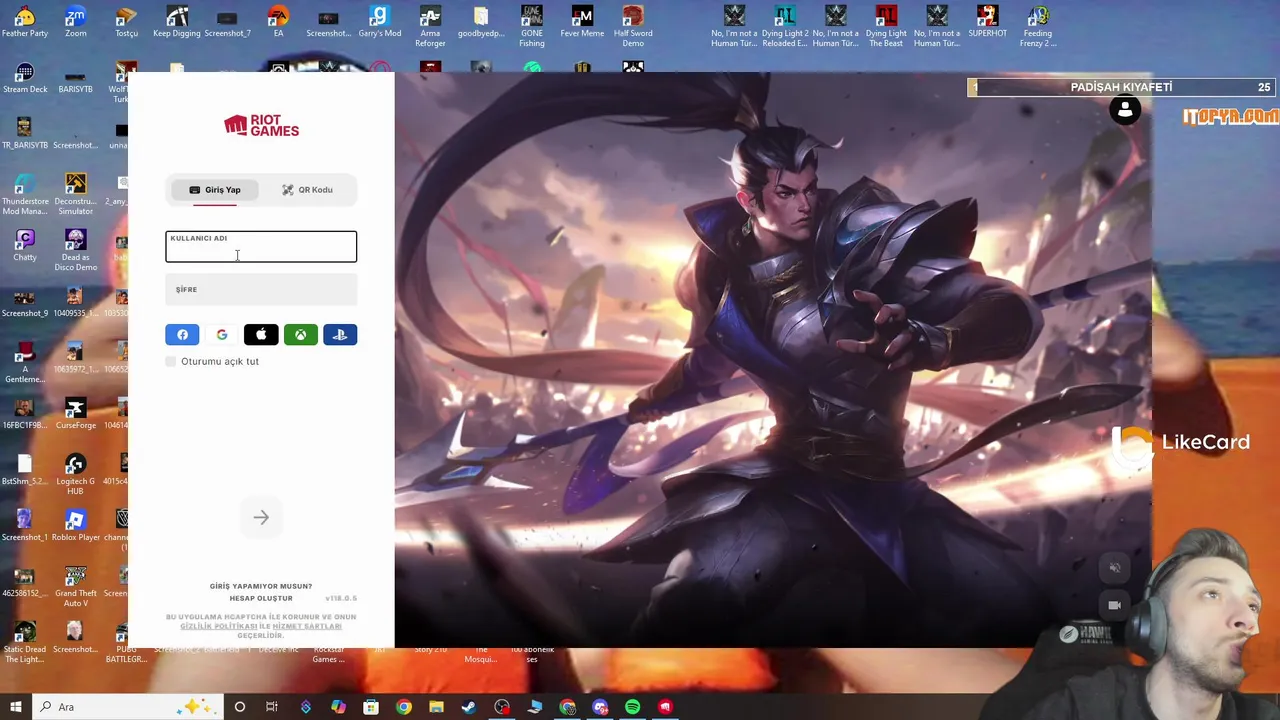Open the Garry's Mod desktop shortcut
This screenshot has height=720, width=1280.
[x=379, y=23]
